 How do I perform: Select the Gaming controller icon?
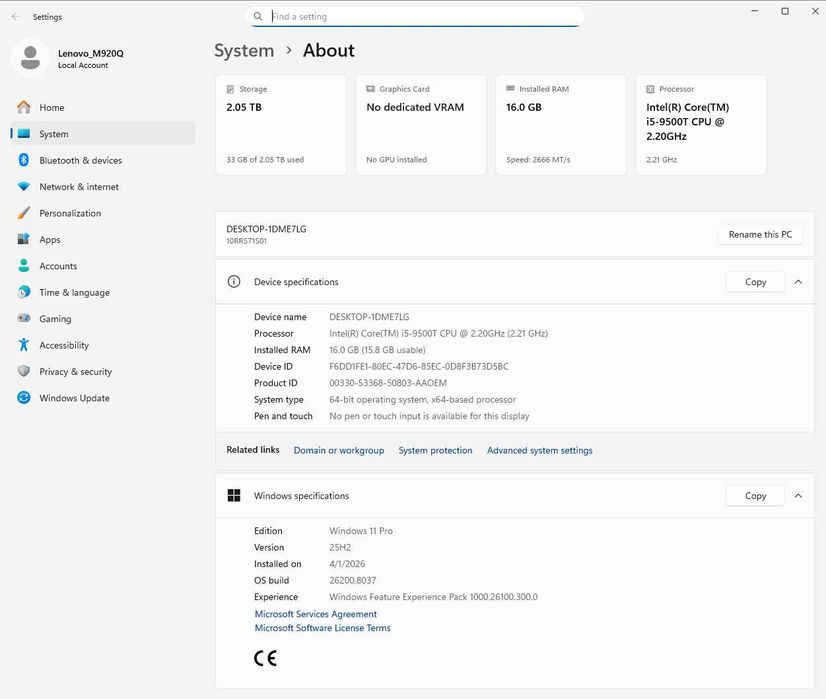pyautogui.click(x=23, y=319)
